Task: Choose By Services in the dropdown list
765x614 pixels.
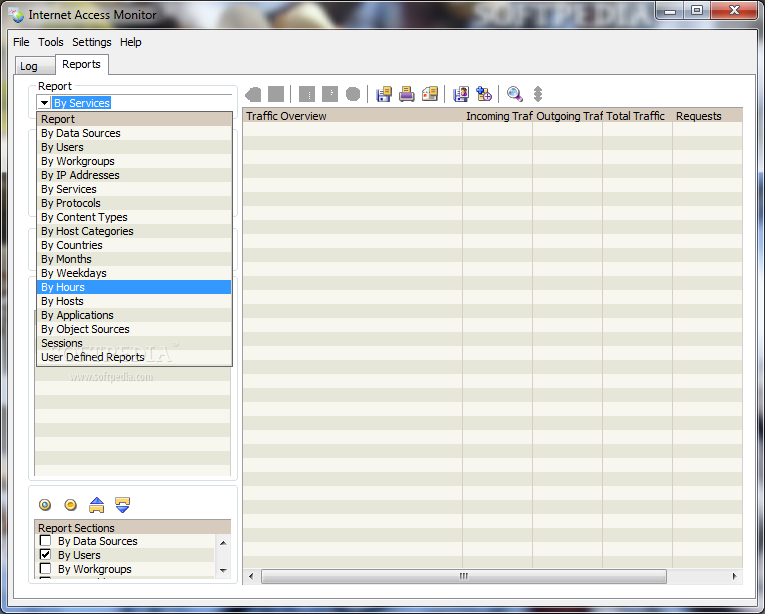Action: [134, 189]
